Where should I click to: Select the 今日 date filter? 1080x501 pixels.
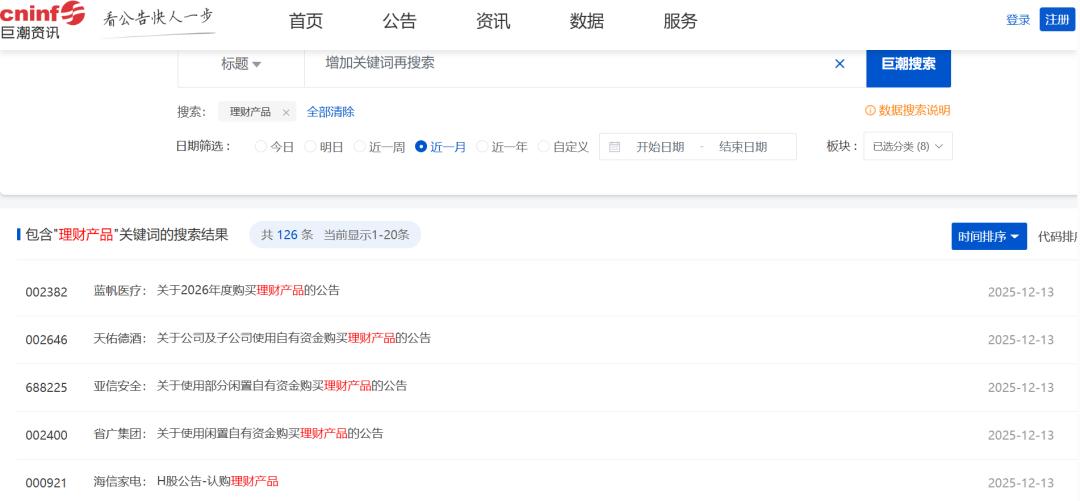(x=261, y=147)
